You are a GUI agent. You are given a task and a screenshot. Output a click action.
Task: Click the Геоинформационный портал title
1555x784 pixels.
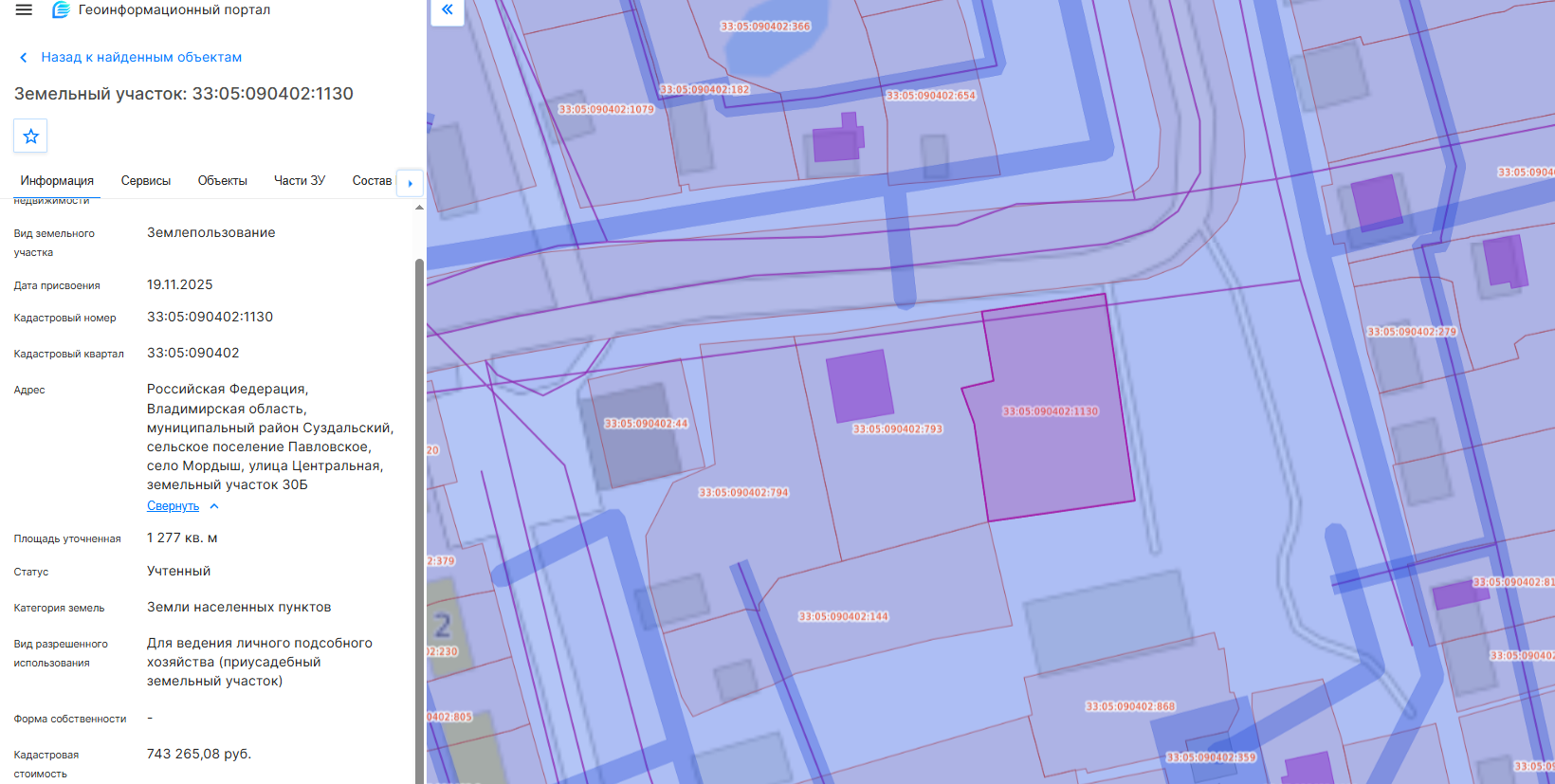(174, 10)
